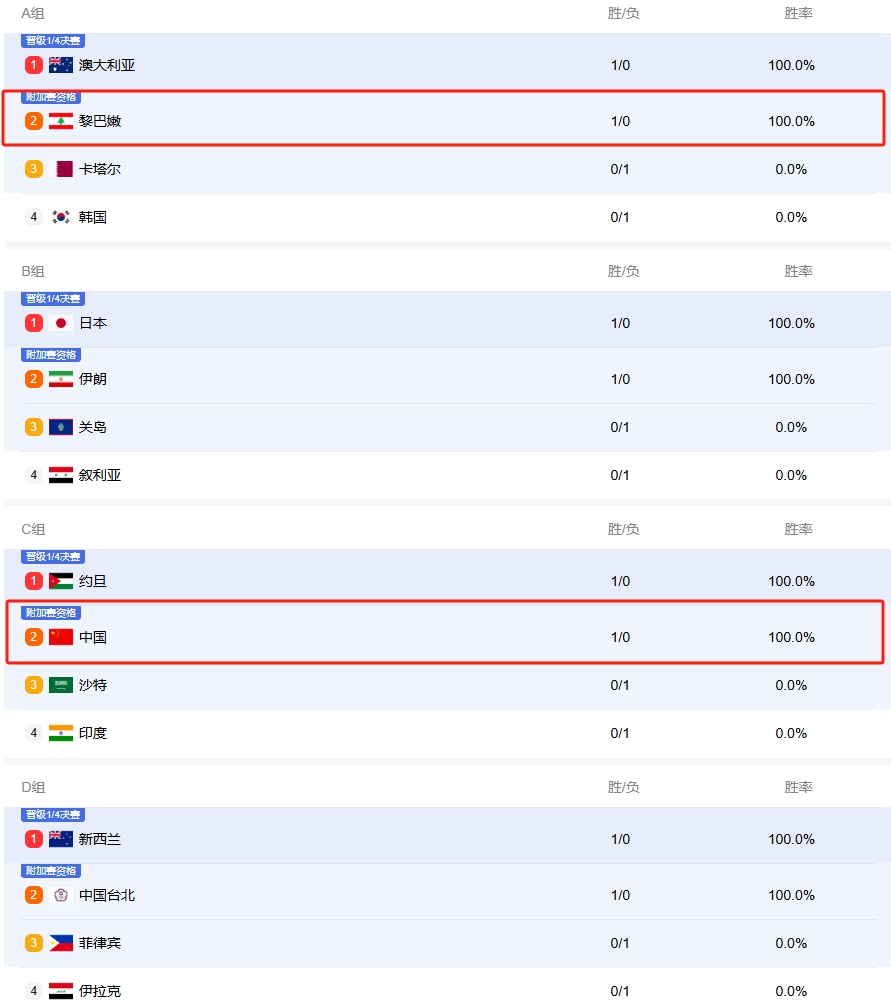Click the Saudi Arabia flag icon

point(61,685)
